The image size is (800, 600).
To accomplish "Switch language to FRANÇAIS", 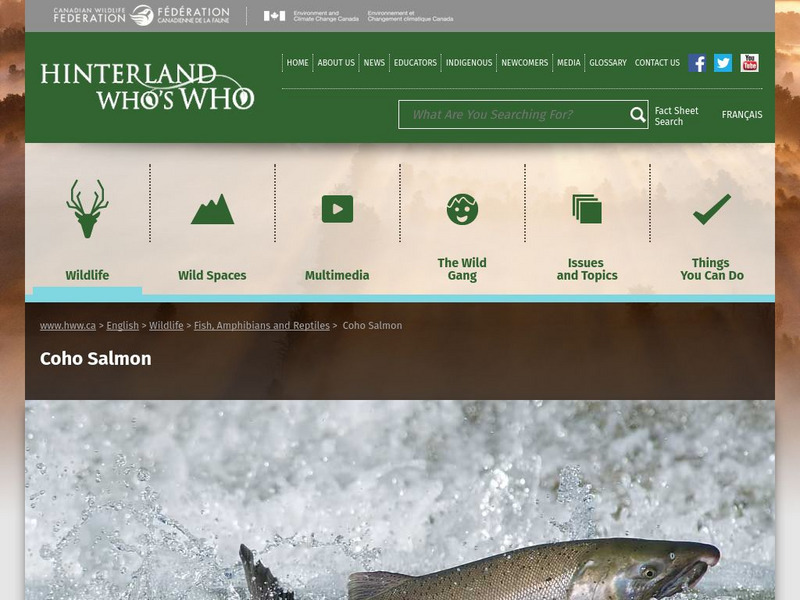I will (742, 115).
